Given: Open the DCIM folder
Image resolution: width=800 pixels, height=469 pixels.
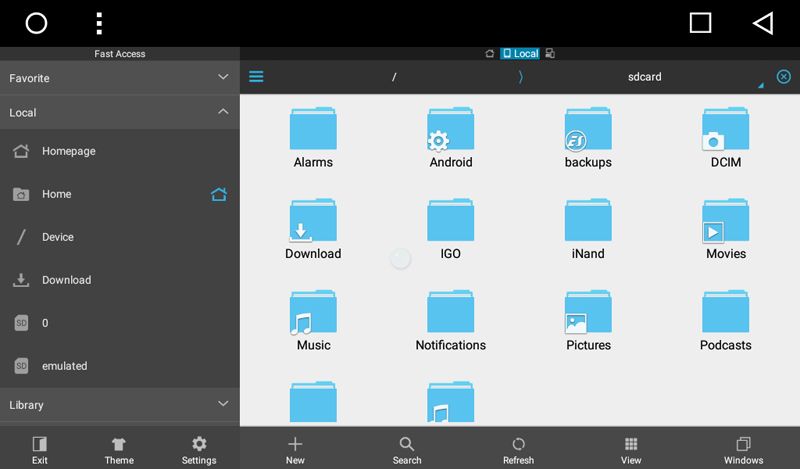Looking at the screenshot, I should [726, 137].
